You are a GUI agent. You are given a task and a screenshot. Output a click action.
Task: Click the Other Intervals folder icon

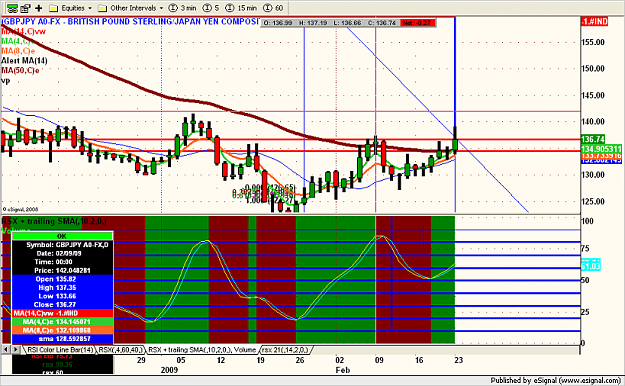[102, 8]
